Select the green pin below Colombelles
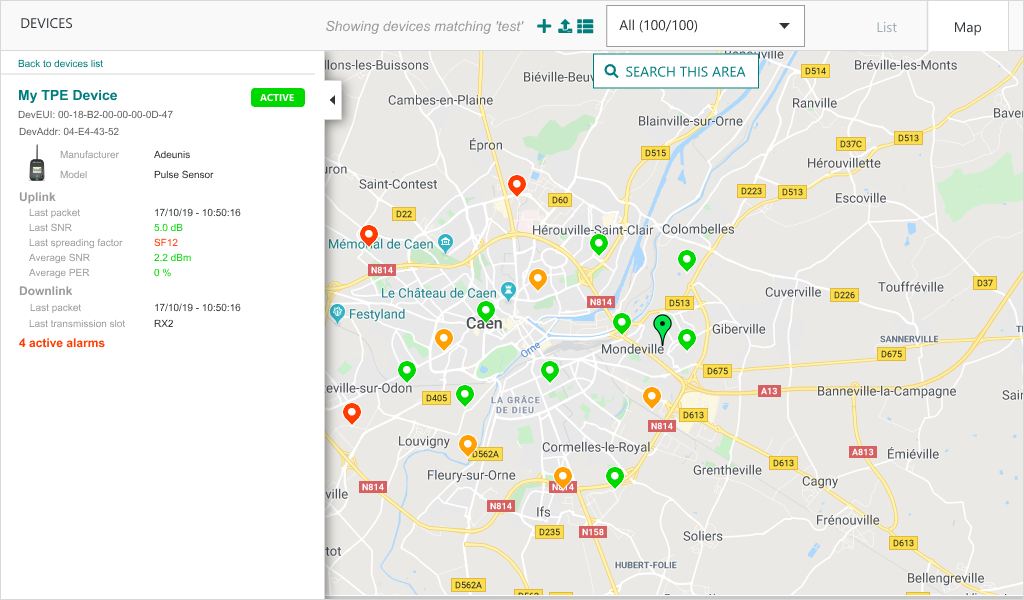The width and height of the screenshot is (1024, 600). [687, 259]
